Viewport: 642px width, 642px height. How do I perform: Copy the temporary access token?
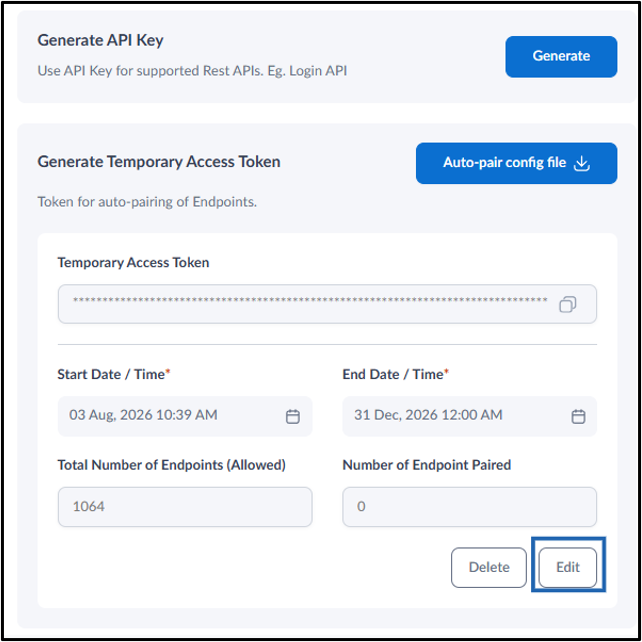pyautogui.click(x=567, y=304)
